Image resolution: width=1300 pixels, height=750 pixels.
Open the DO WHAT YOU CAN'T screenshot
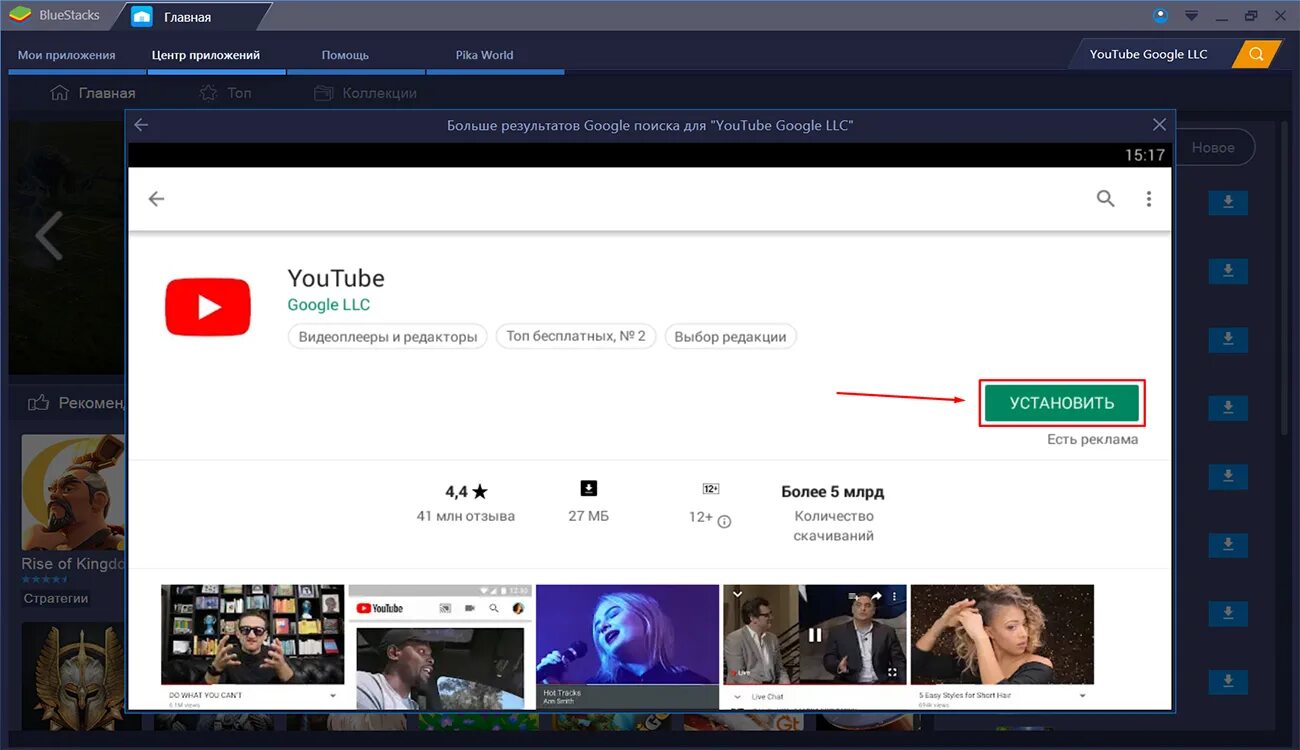253,646
